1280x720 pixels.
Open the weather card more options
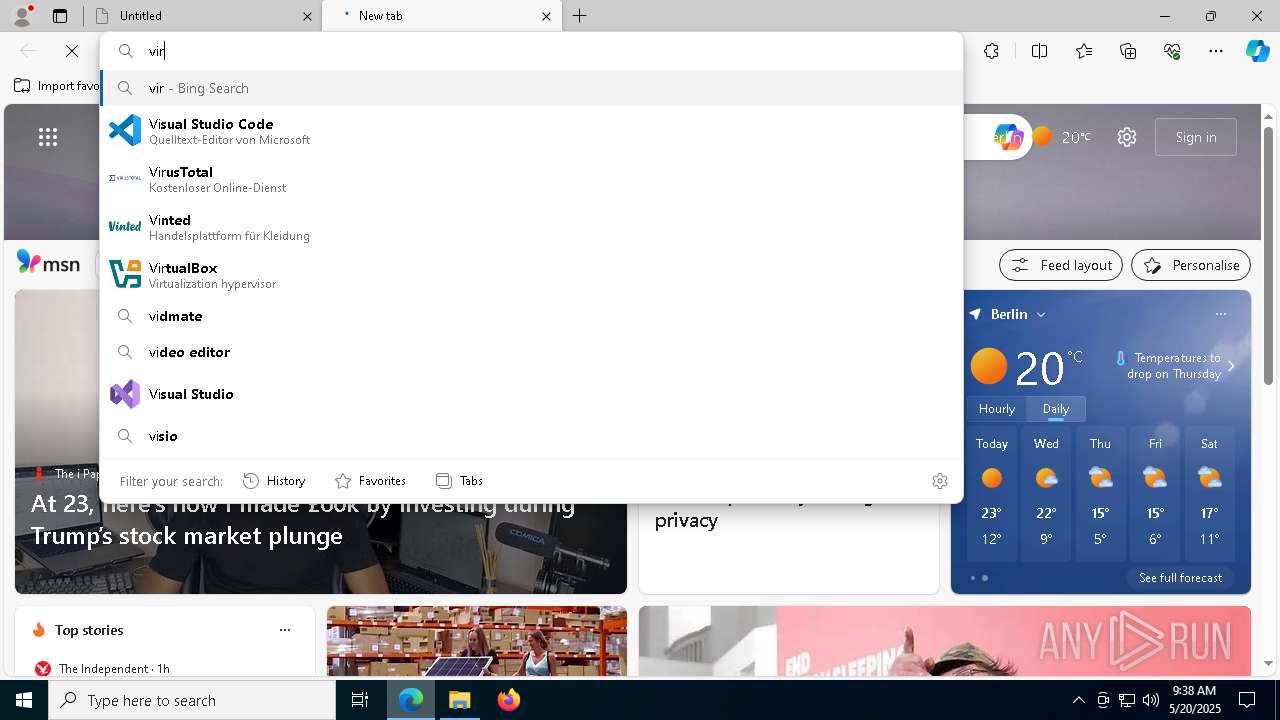click(x=1220, y=314)
